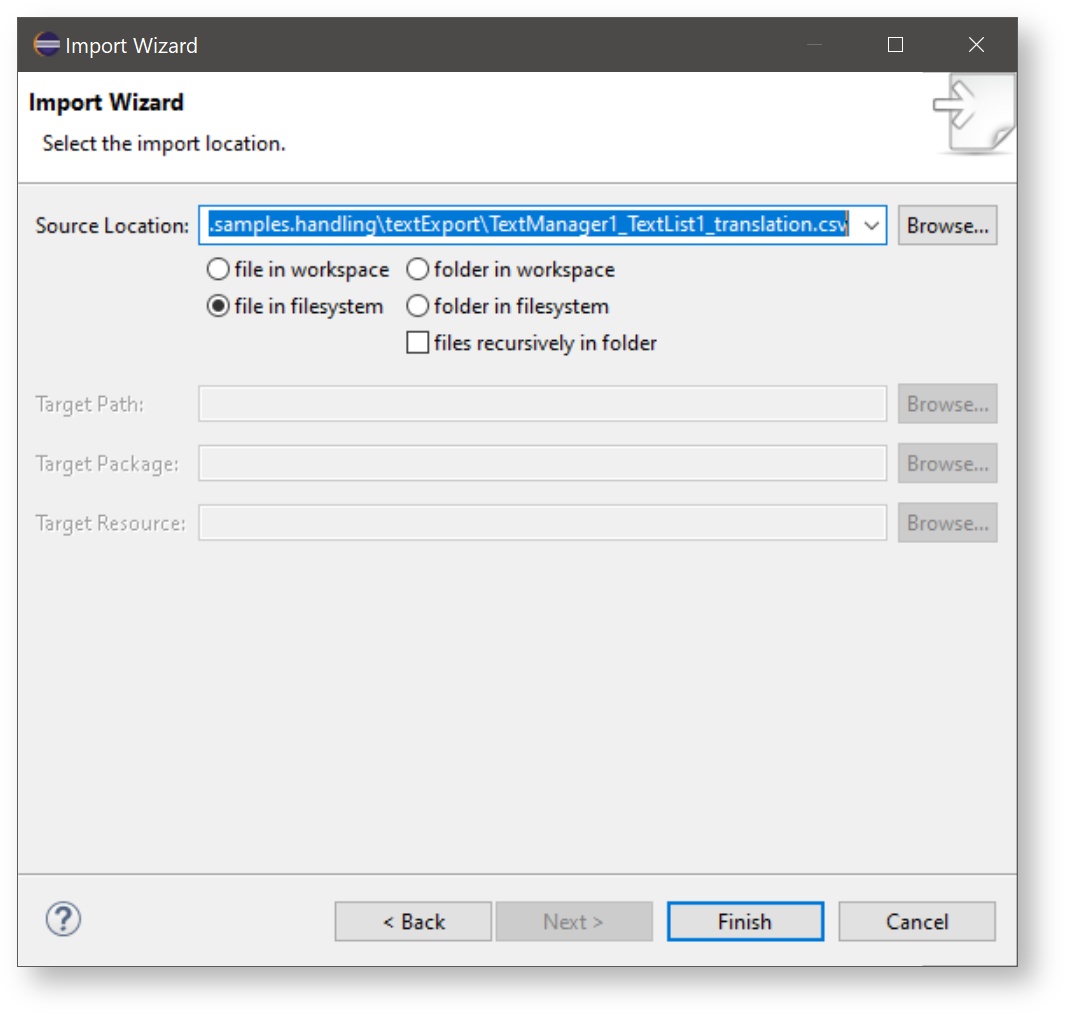Click inside the Source Location text field

pos(528,226)
